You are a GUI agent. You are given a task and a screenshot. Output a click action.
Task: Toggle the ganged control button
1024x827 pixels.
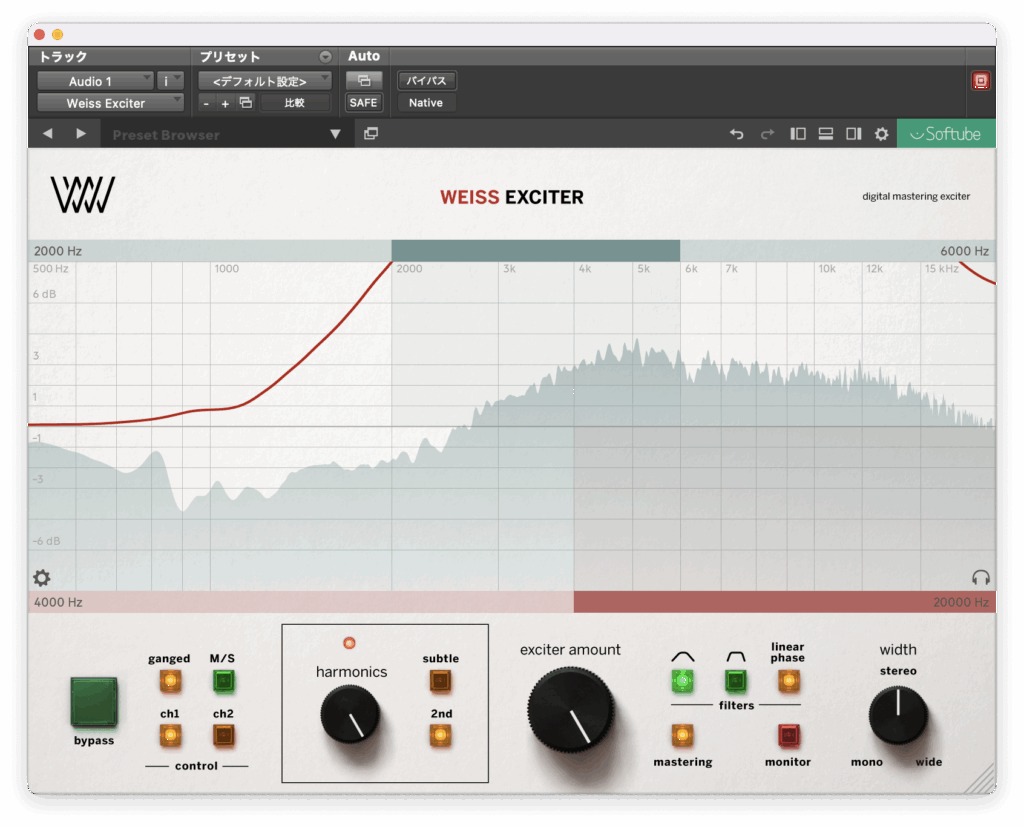click(x=170, y=681)
